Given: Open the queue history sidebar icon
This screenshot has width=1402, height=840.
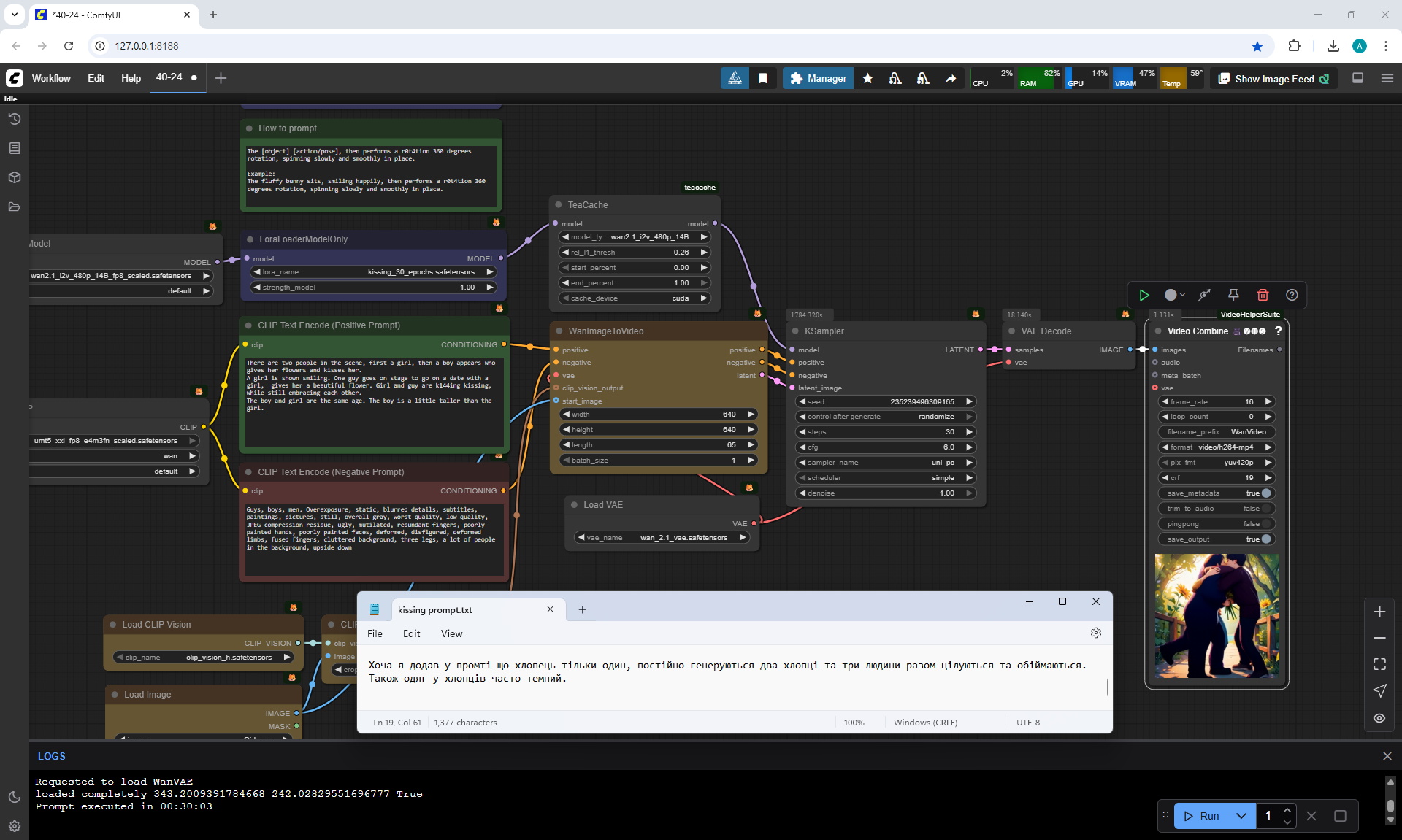Looking at the screenshot, I should tap(14, 119).
